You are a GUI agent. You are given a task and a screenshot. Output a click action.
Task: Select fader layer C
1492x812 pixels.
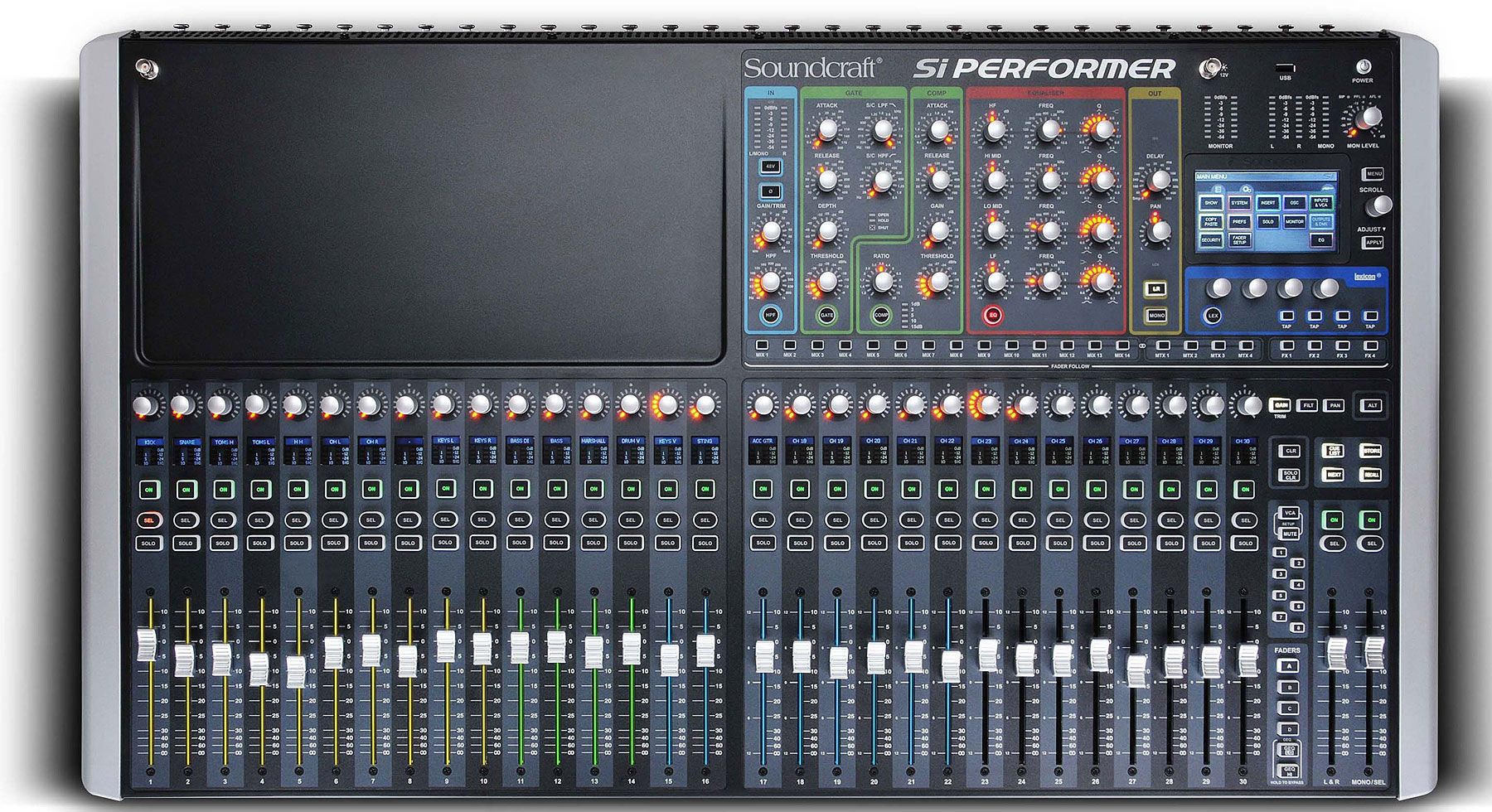(x=1287, y=708)
